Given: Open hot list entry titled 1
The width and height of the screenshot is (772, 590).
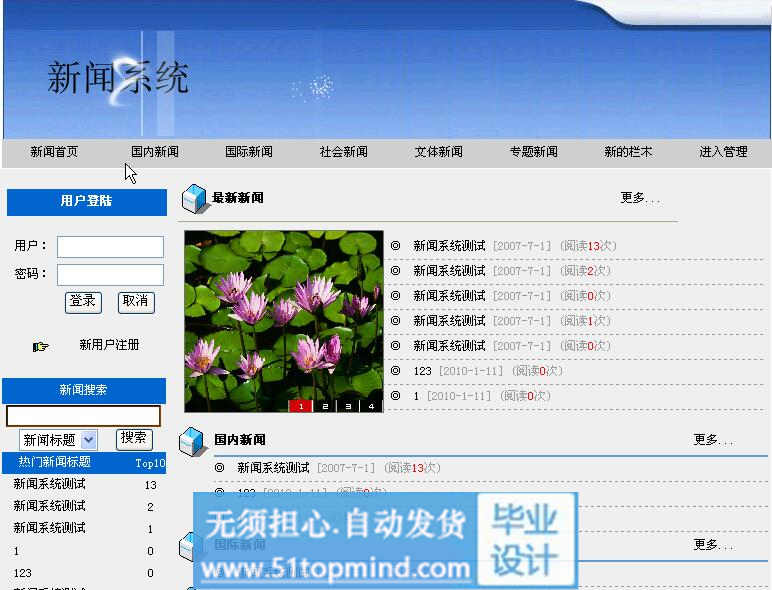Looking at the screenshot, I should coord(16,551).
